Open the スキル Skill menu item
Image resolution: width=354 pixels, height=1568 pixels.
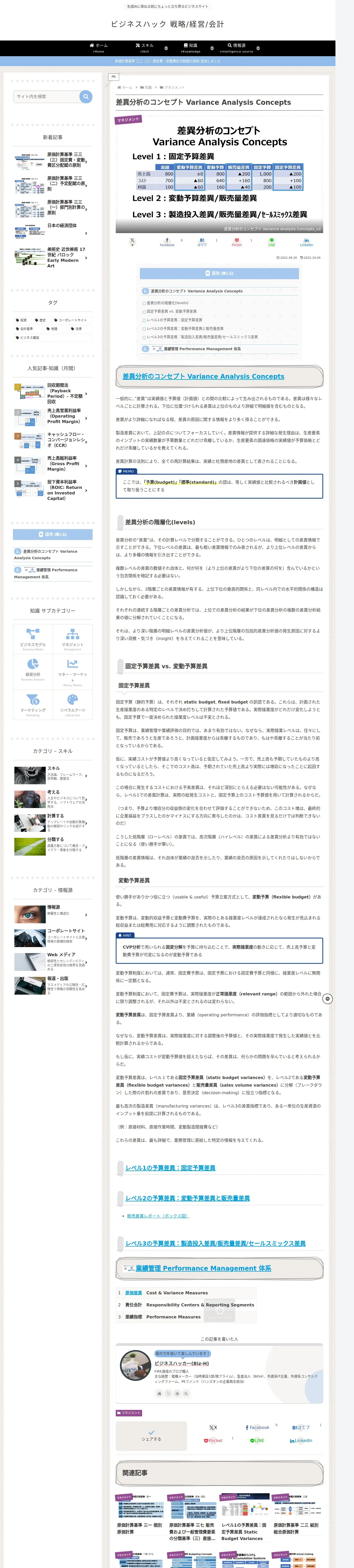[144, 48]
